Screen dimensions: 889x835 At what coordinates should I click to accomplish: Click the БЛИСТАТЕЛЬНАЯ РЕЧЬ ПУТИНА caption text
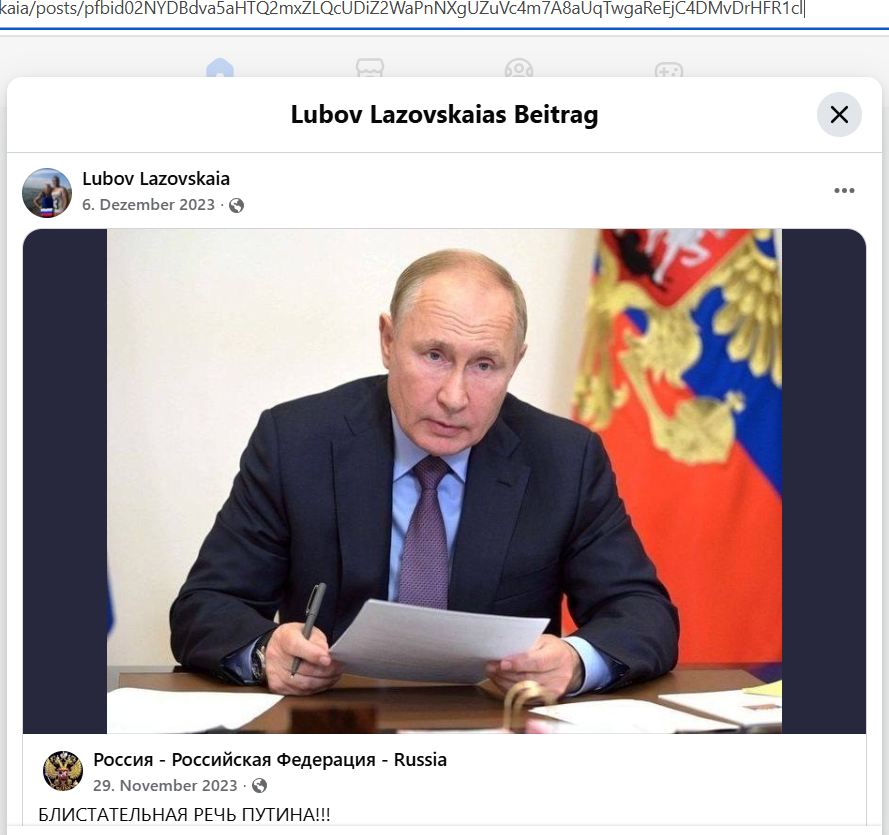(184, 815)
